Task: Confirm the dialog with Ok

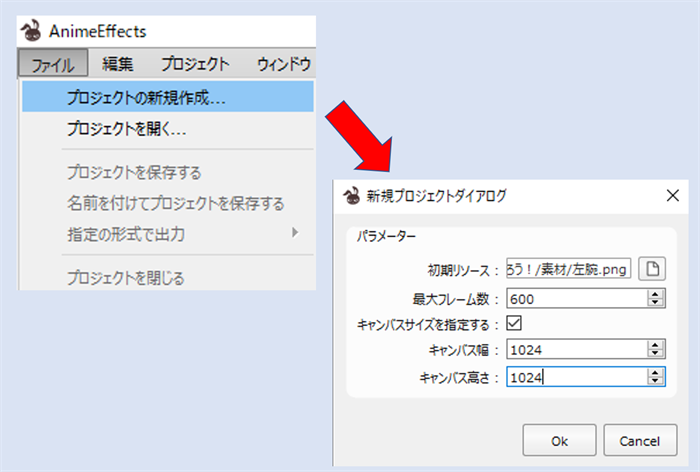Action: (559, 441)
